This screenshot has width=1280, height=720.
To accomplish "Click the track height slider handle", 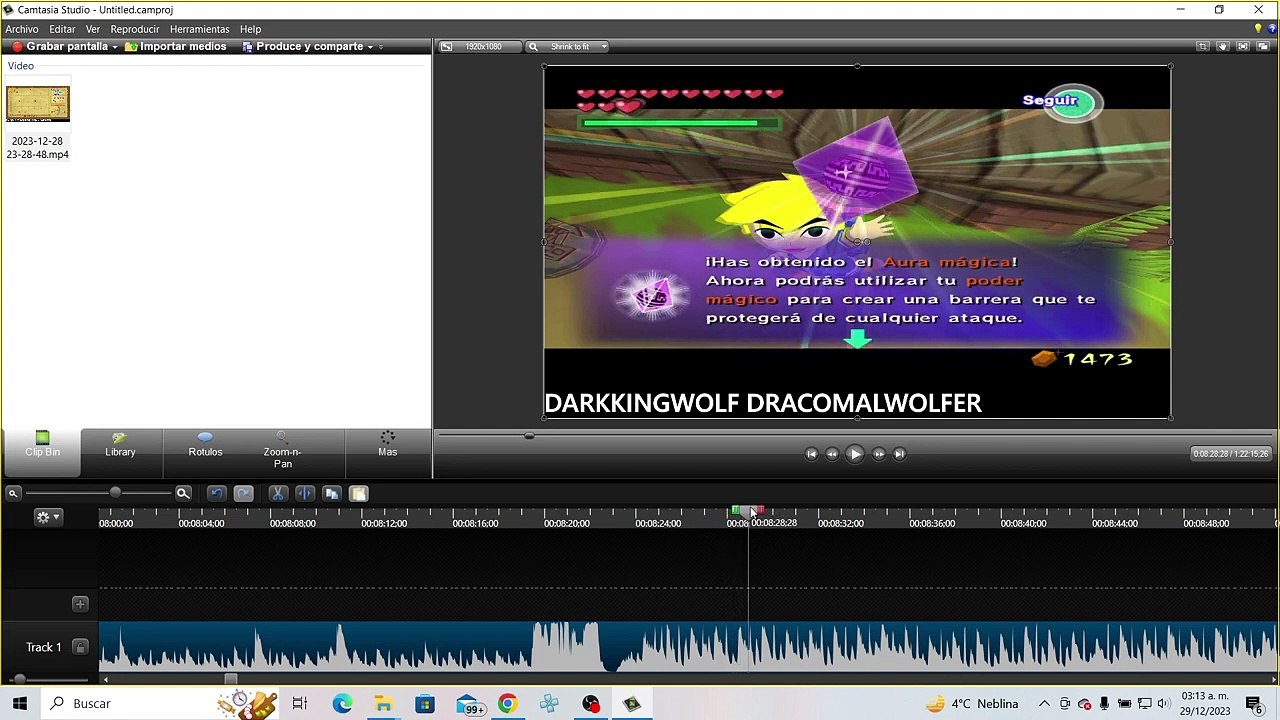I will click(x=19, y=679).
